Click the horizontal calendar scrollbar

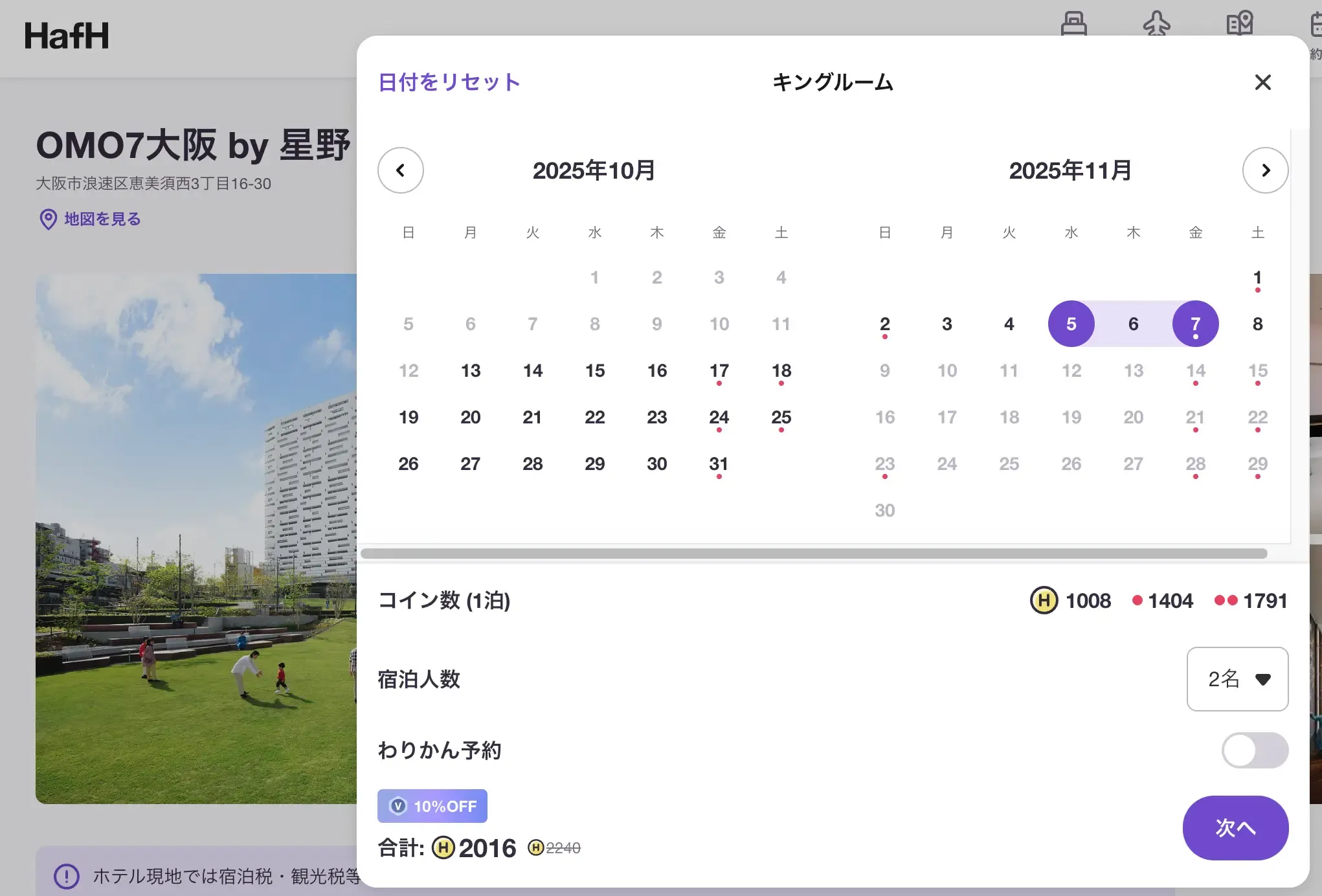click(x=813, y=554)
